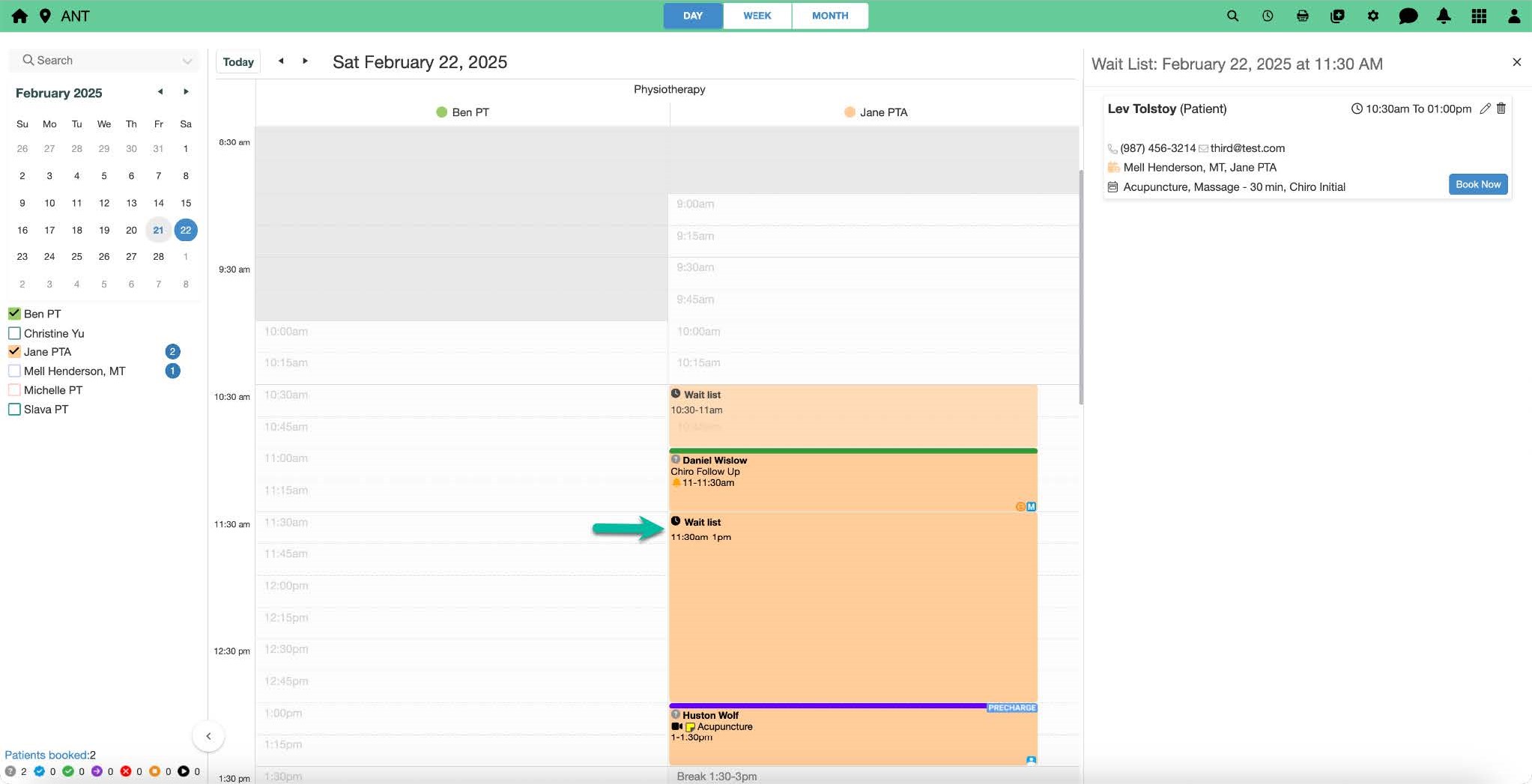Switch to the MONTH view tab
This screenshot has width=1532, height=784.
(x=829, y=16)
